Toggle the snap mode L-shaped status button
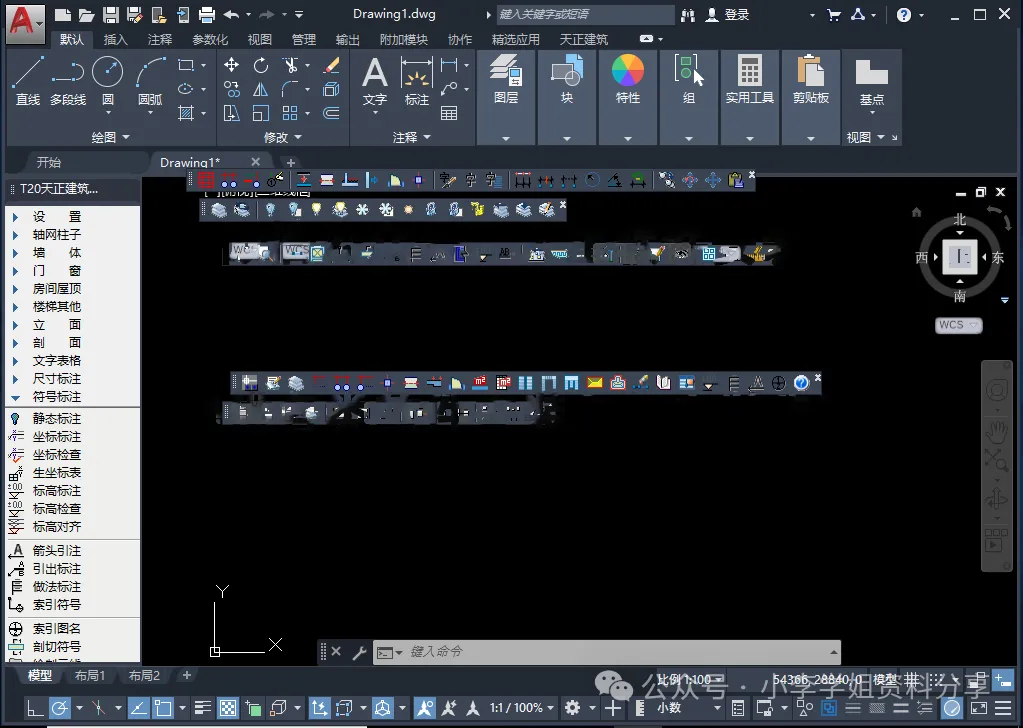Screen dimensions: 1023x728 (x=35, y=708)
